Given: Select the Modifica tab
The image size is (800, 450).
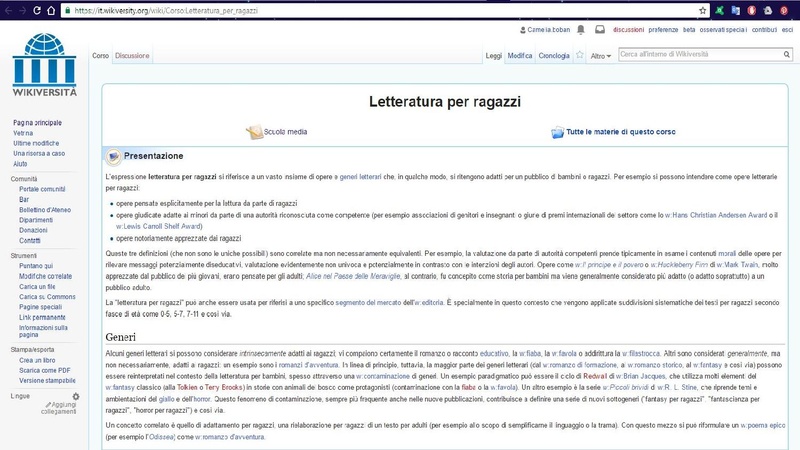Looking at the screenshot, I should tap(520, 56).
